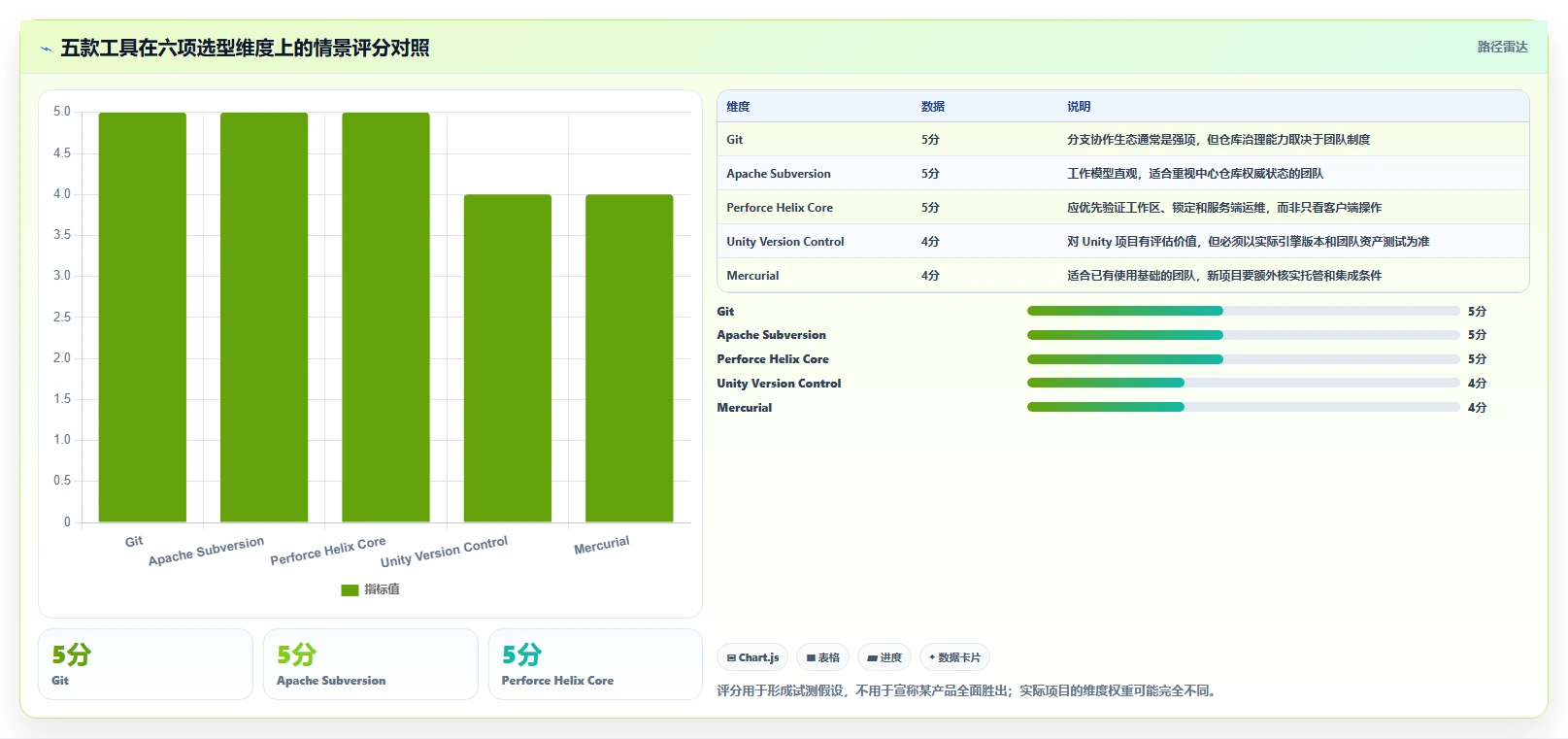This screenshot has height=739, width=1568.
Task: Click the Unity Version Control x-axis label
Action: pyautogui.click(x=444, y=552)
